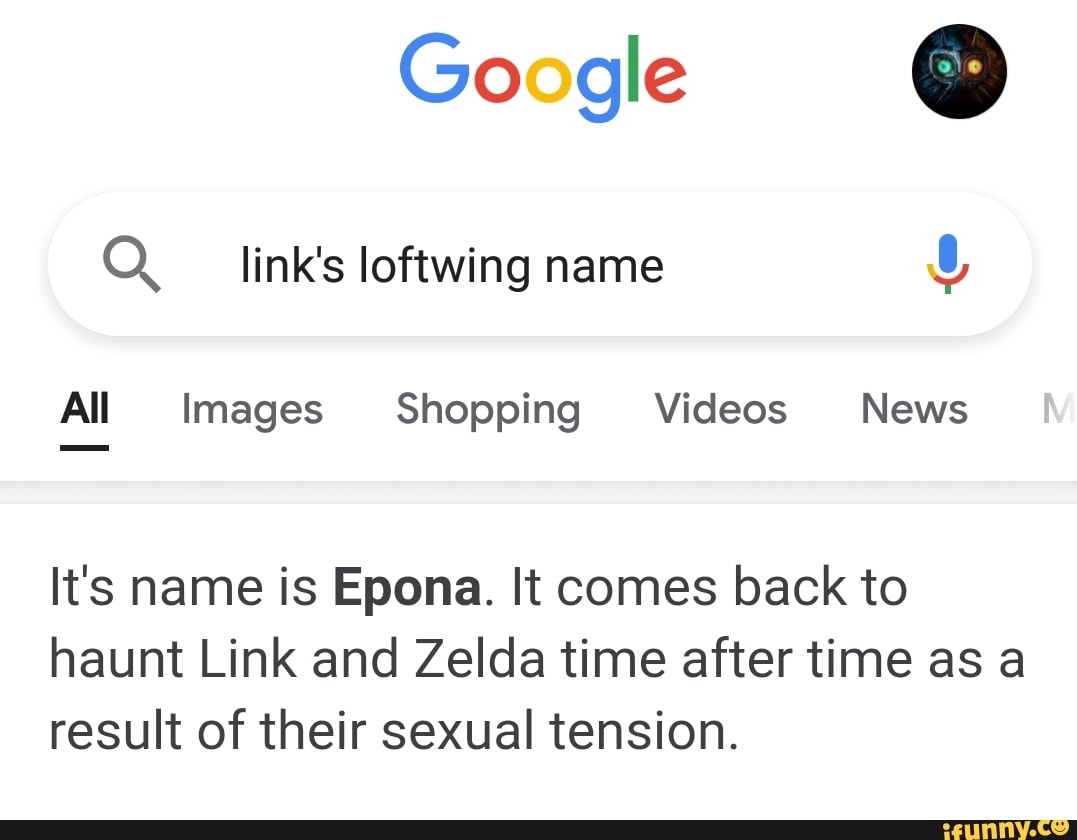Tap the underline beneath the All tab
The width and height of the screenshot is (1077, 840).
84,450
